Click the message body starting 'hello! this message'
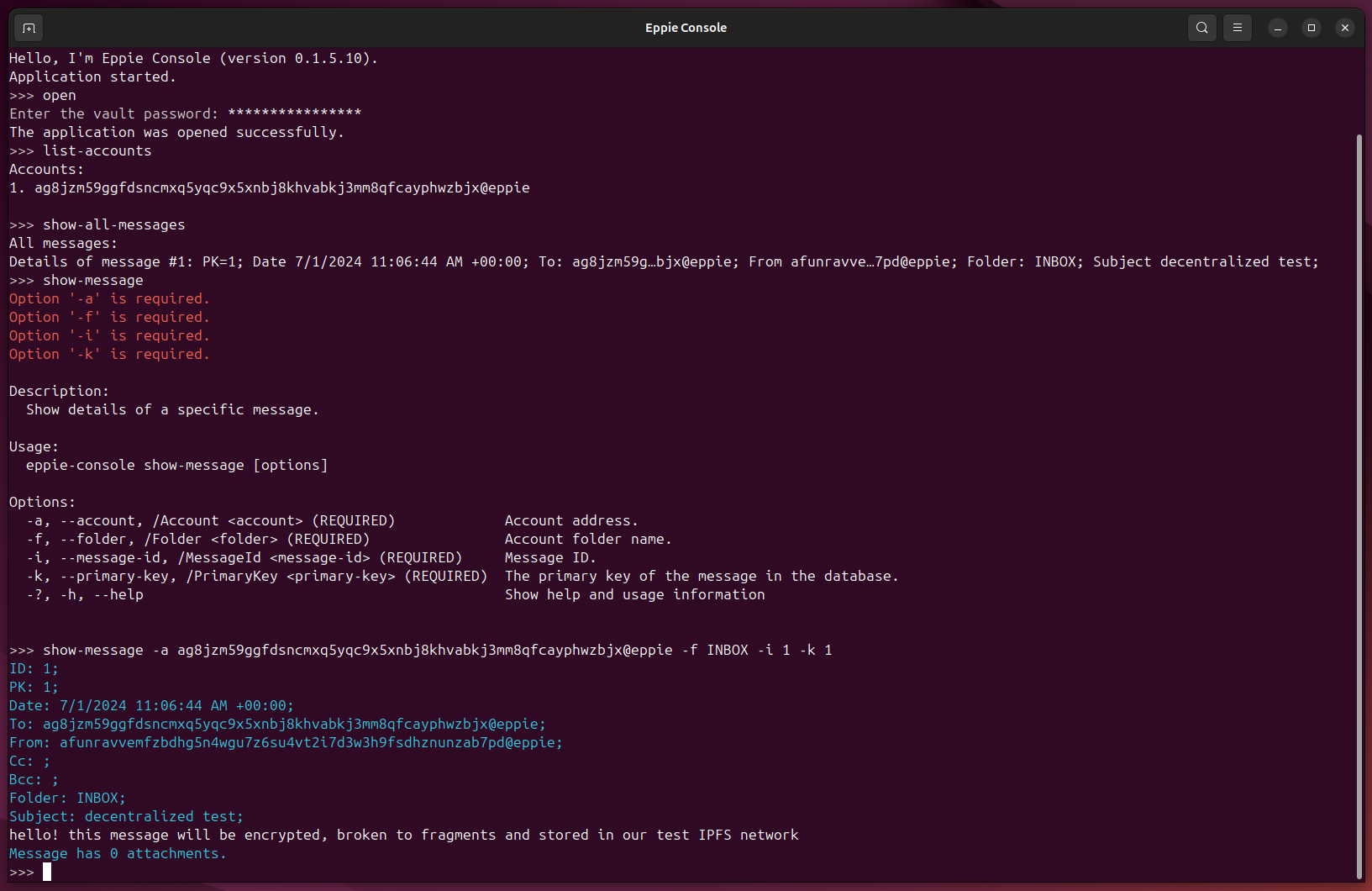Screen dimensions: 1372x891 point(404,835)
